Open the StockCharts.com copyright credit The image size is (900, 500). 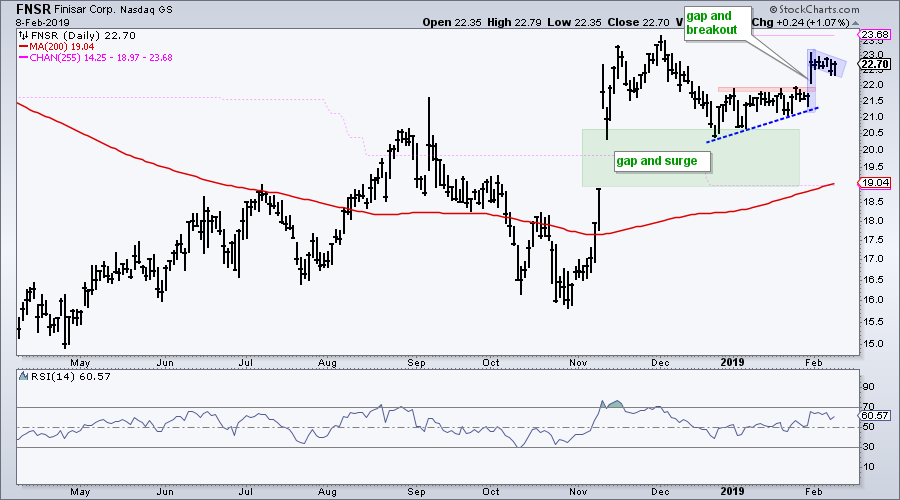pyautogui.click(x=814, y=9)
